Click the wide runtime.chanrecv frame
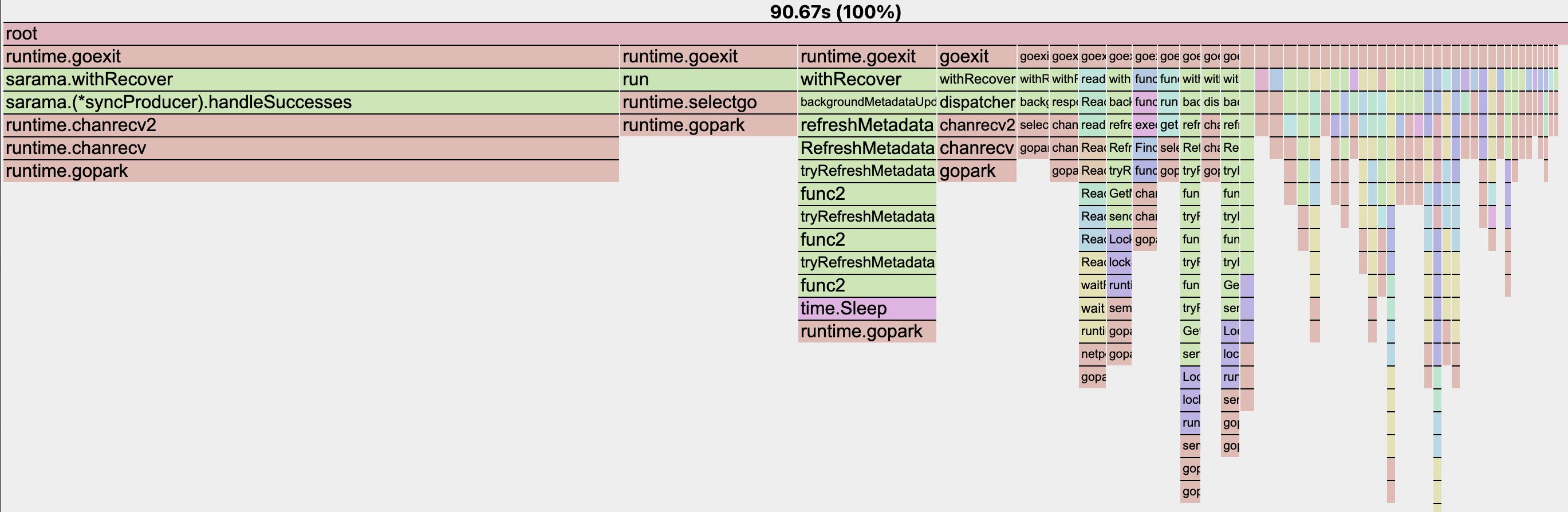1568x512 pixels. (311, 148)
